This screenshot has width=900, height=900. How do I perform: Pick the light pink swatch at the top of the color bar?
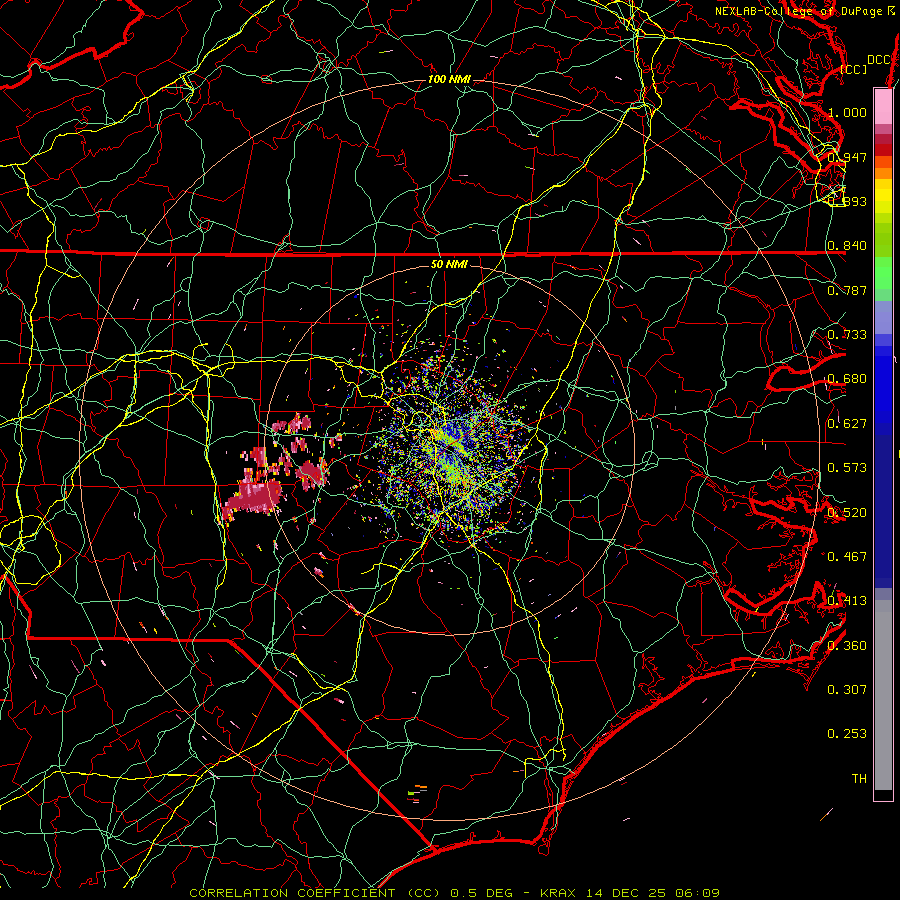click(x=883, y=106)
